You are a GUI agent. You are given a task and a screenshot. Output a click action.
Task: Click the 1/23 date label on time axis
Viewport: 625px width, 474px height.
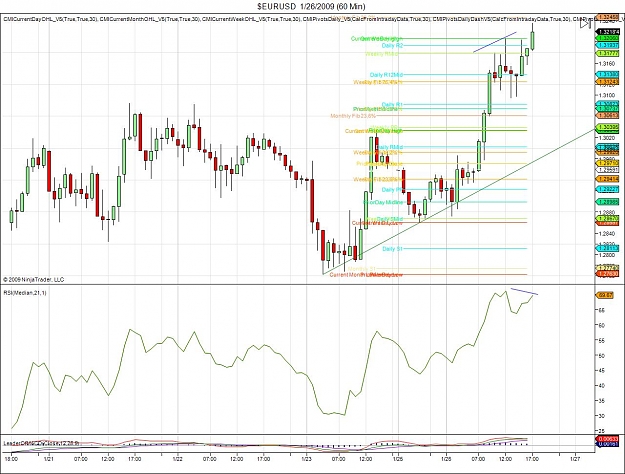click(307, 459)
